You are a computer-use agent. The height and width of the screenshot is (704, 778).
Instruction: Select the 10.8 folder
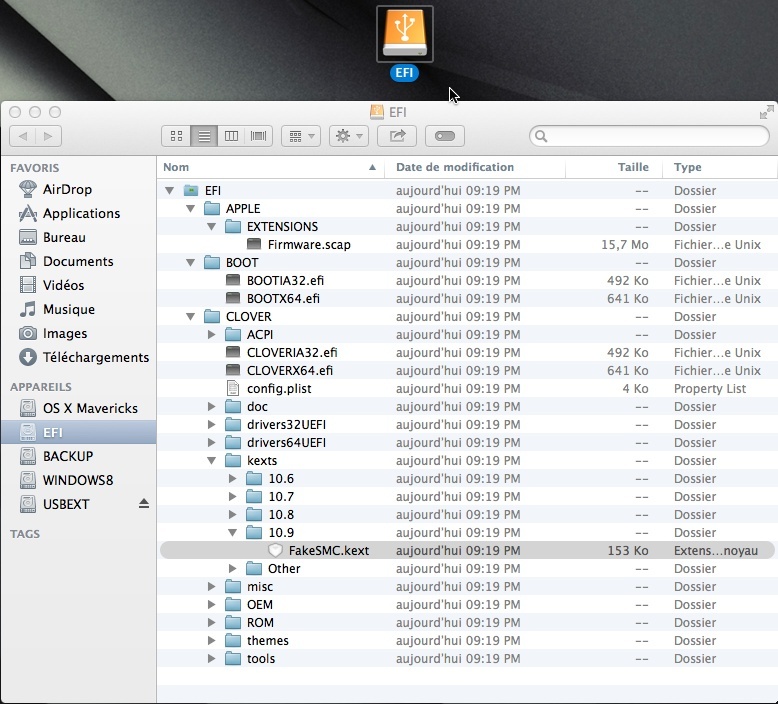tap(467, 514)
